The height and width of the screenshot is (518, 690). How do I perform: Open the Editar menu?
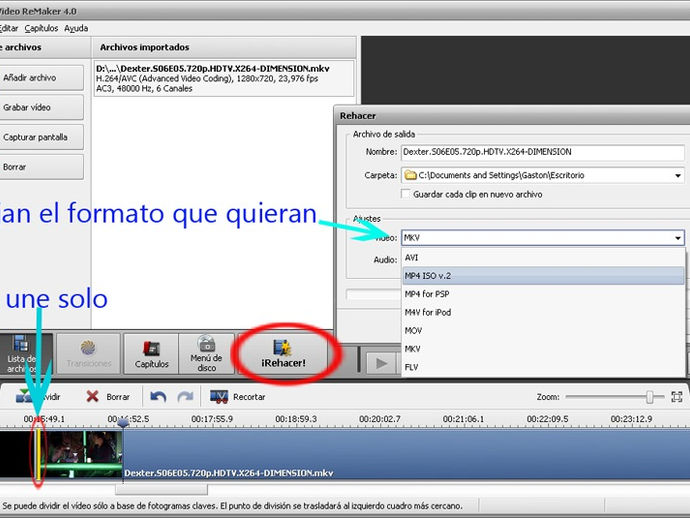point(8,29)
